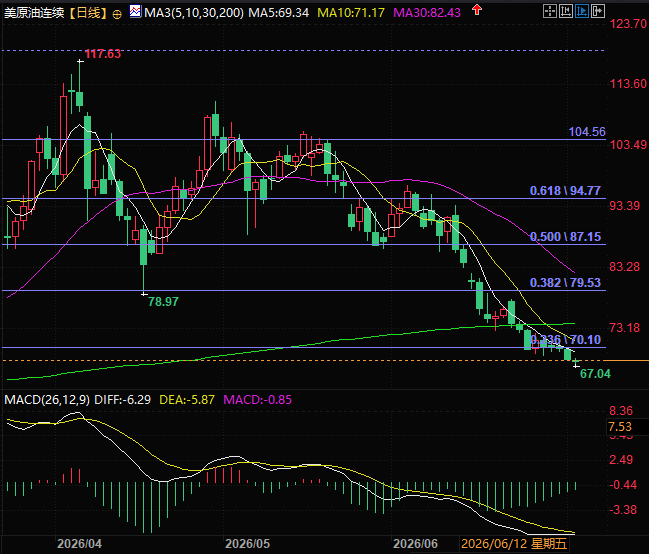649x554 pixels.
Task: Select the MA5:69.34 line label
Action: pos(279,13)
